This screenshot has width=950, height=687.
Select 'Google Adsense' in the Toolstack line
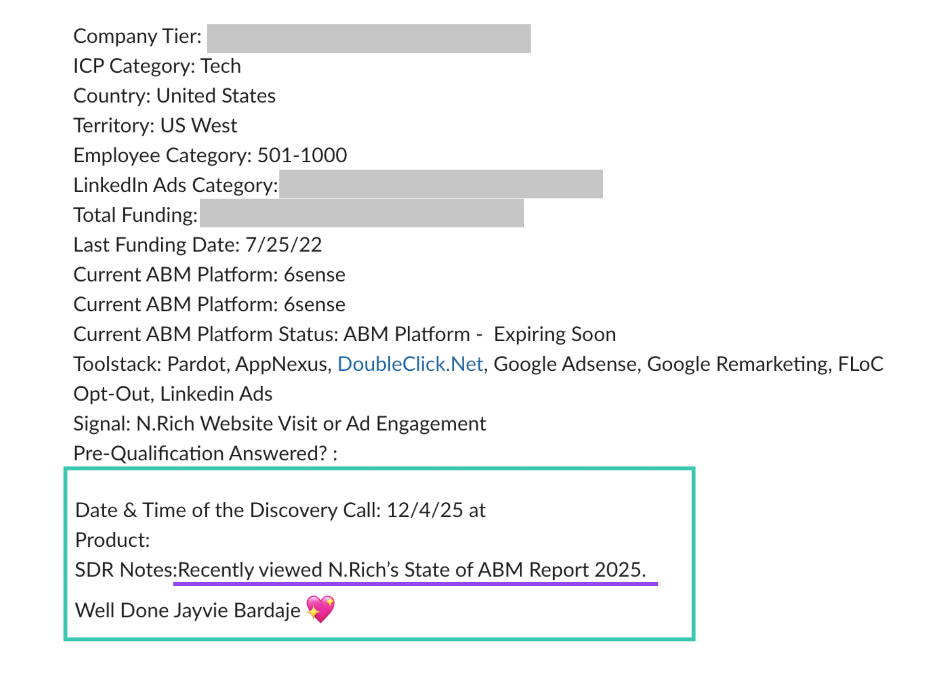tap(564, 364)
